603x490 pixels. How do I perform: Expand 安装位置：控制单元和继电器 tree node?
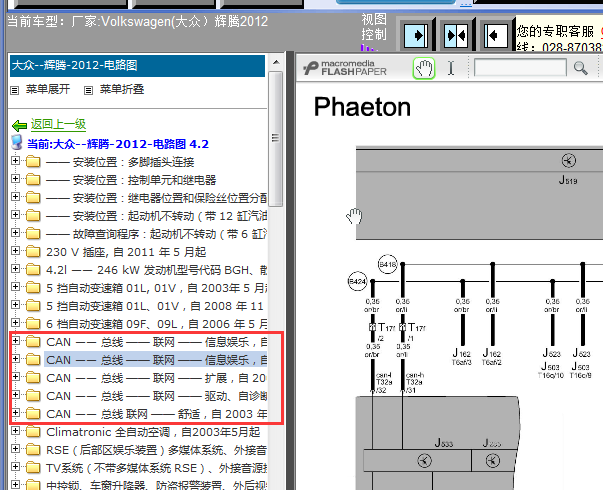coord(15,178)
